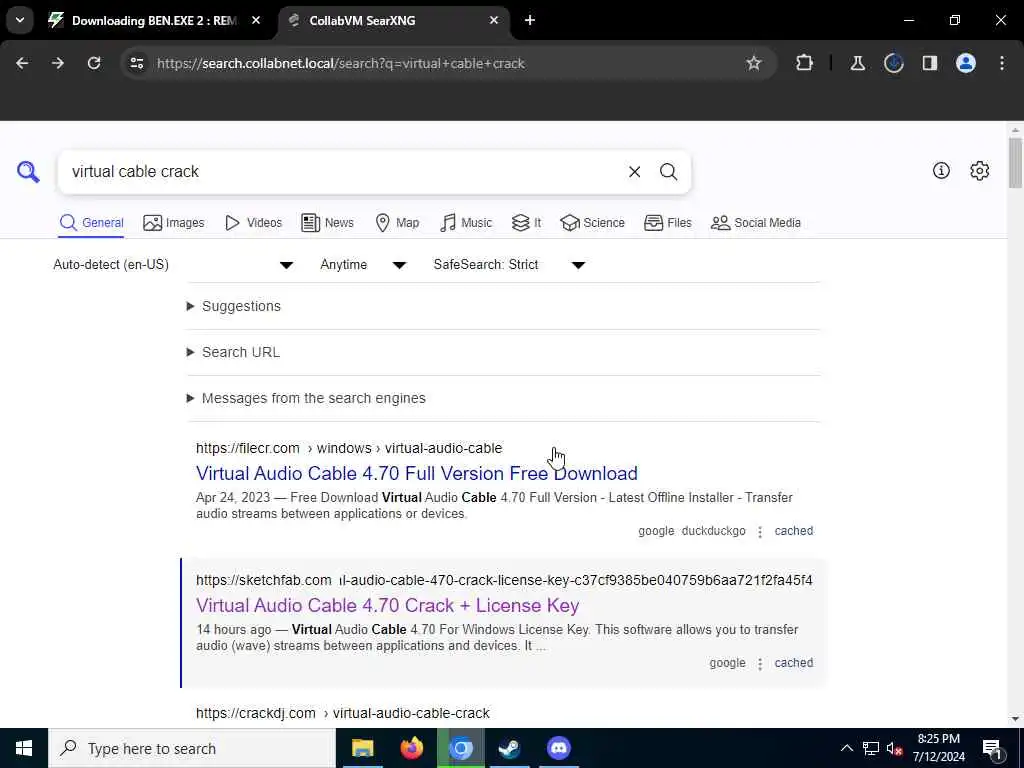The width and height of the screenshot is (1024, 768).
Task: Open the three-dot options of filecr result
Action: [x=760, y=532]
